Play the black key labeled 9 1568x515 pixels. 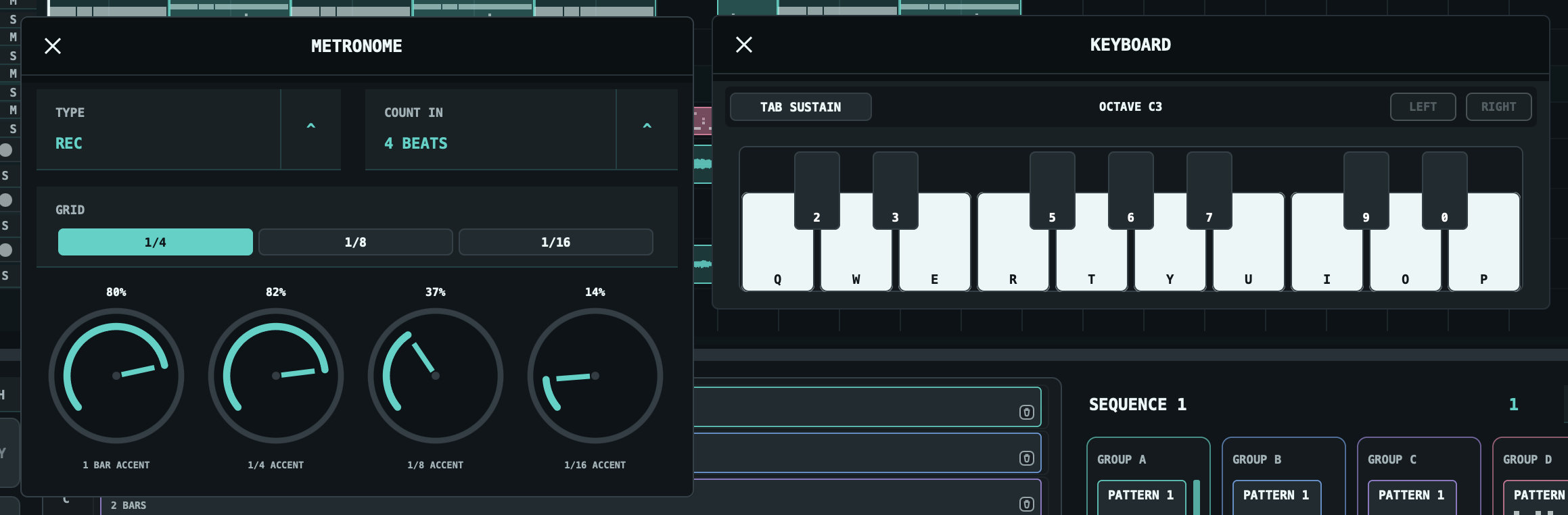[x=1366, y=191]
